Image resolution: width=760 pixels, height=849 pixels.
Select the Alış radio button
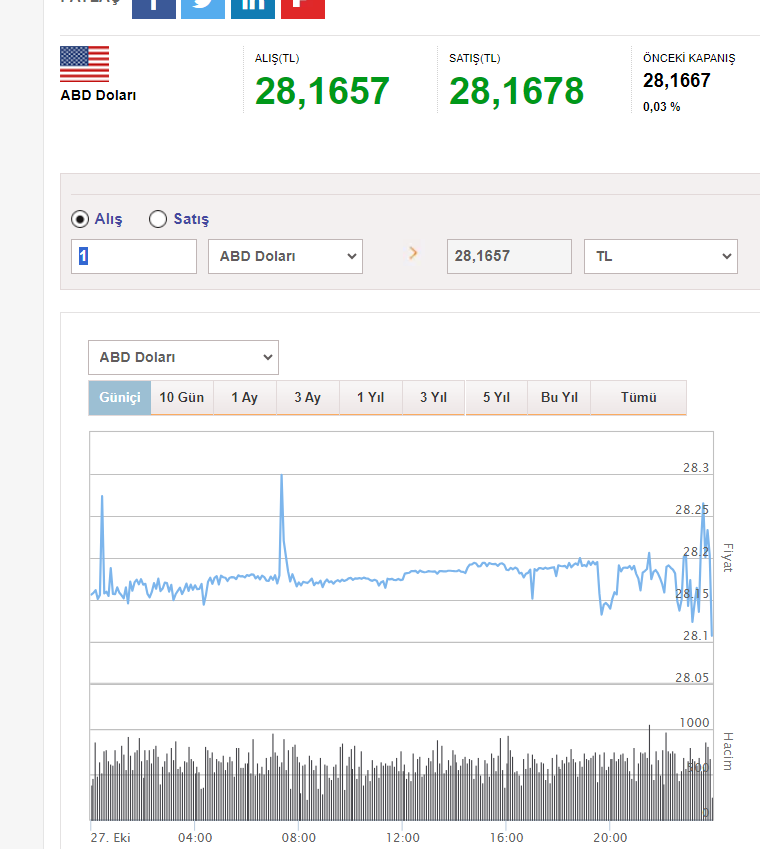pyautogui.click(x=80, y=219)
